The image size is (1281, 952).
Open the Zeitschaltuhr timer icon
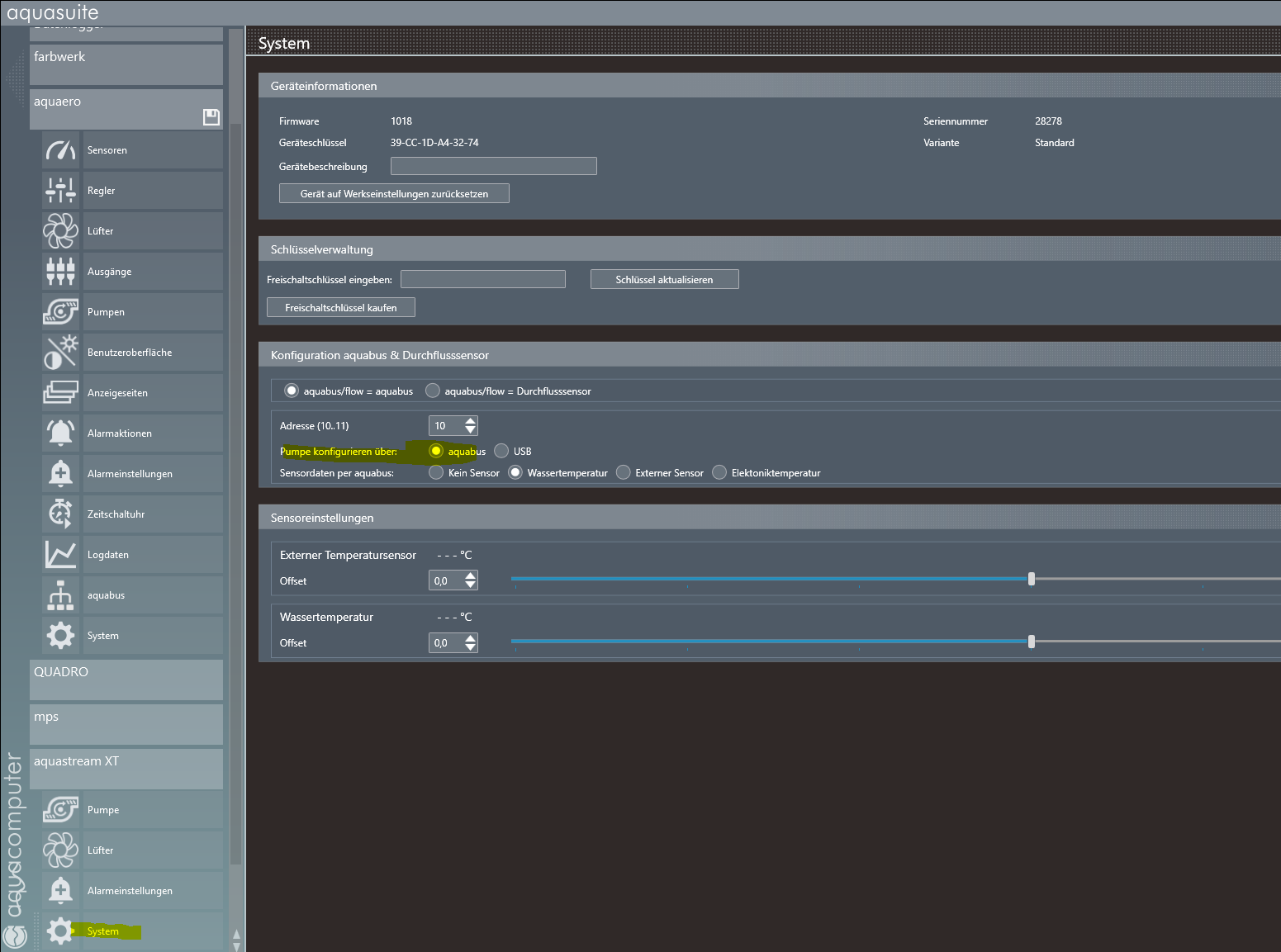[60, 514]
